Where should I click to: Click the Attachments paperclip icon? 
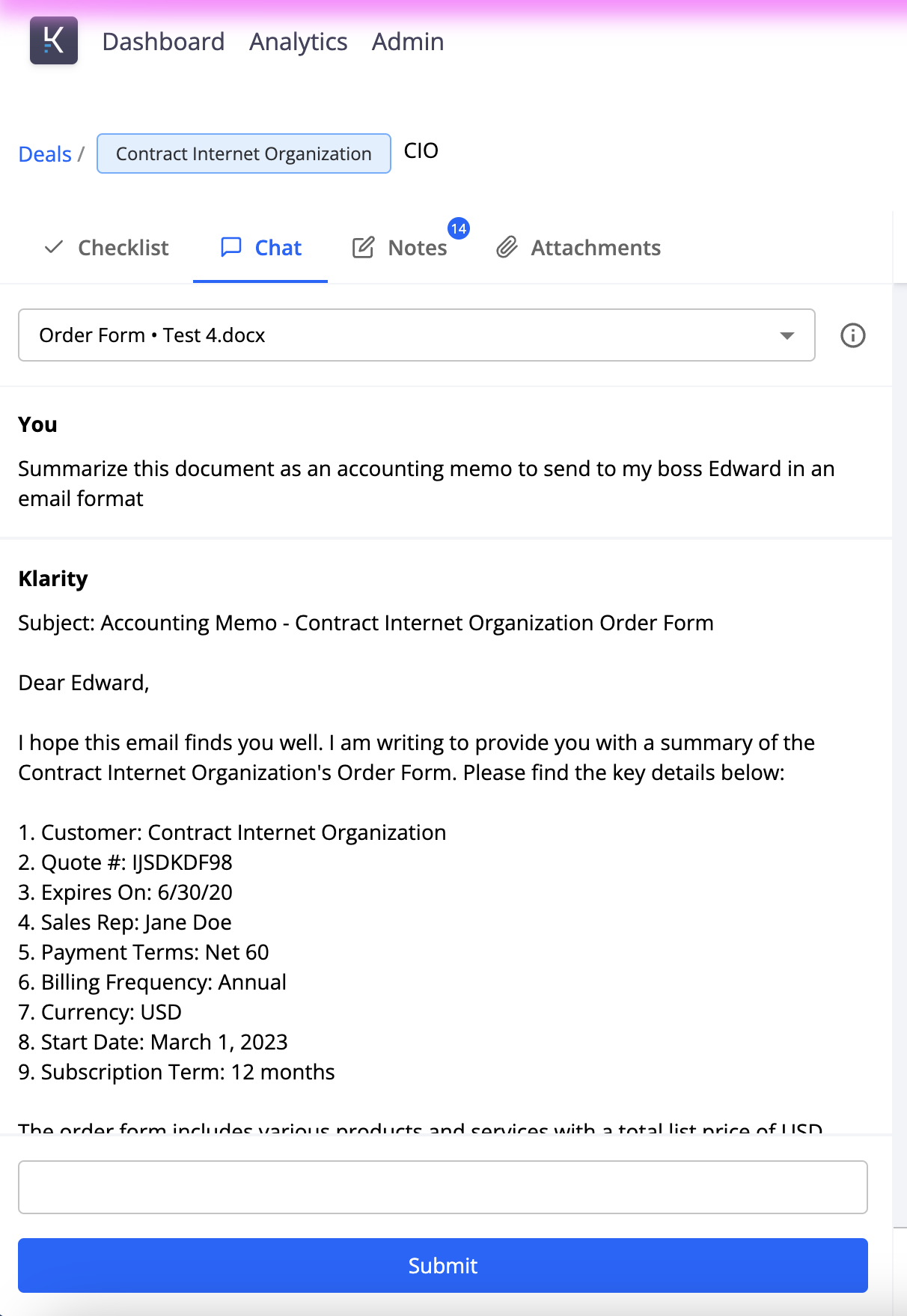point(508,247)
